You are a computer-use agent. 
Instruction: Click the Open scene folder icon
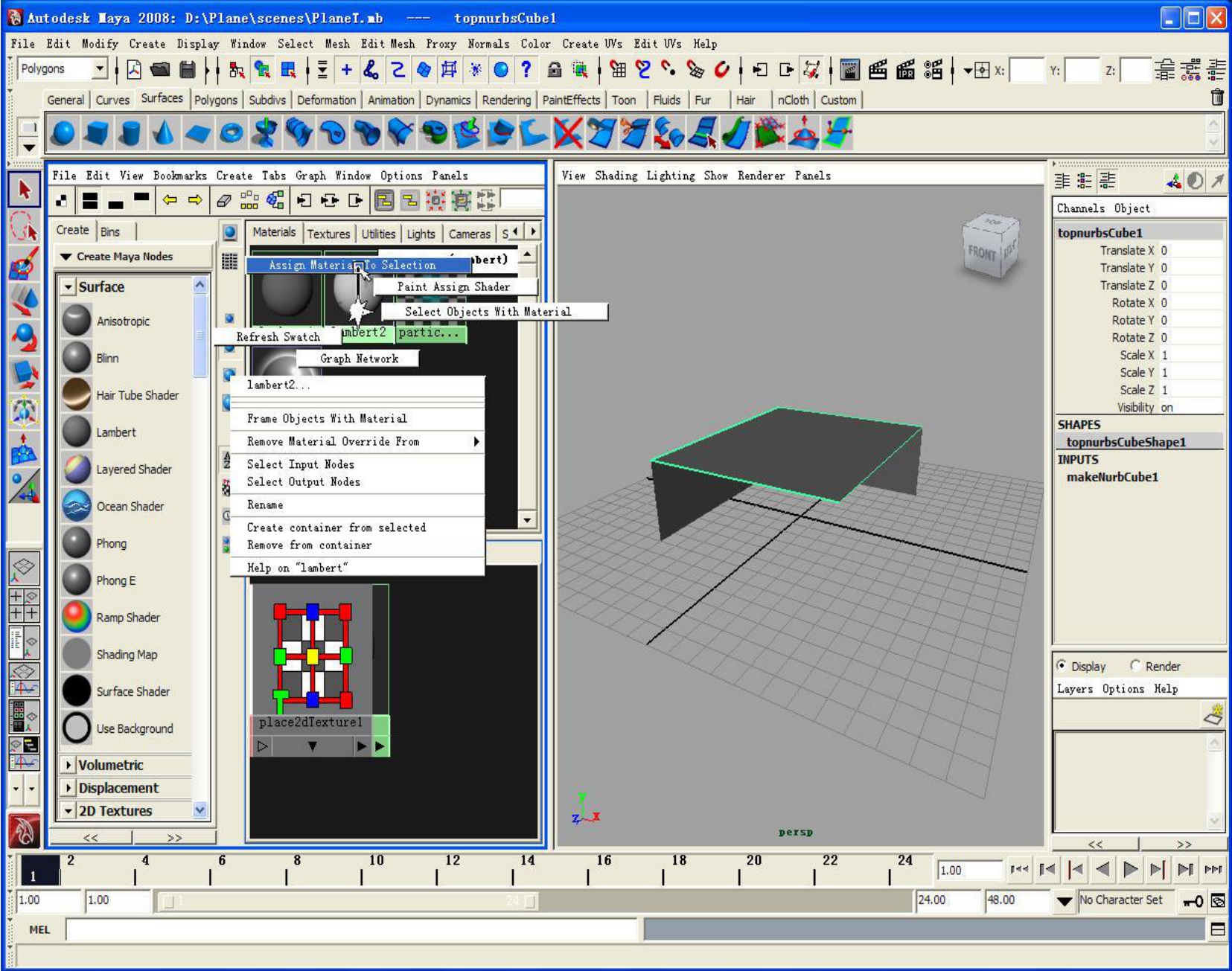160,70
